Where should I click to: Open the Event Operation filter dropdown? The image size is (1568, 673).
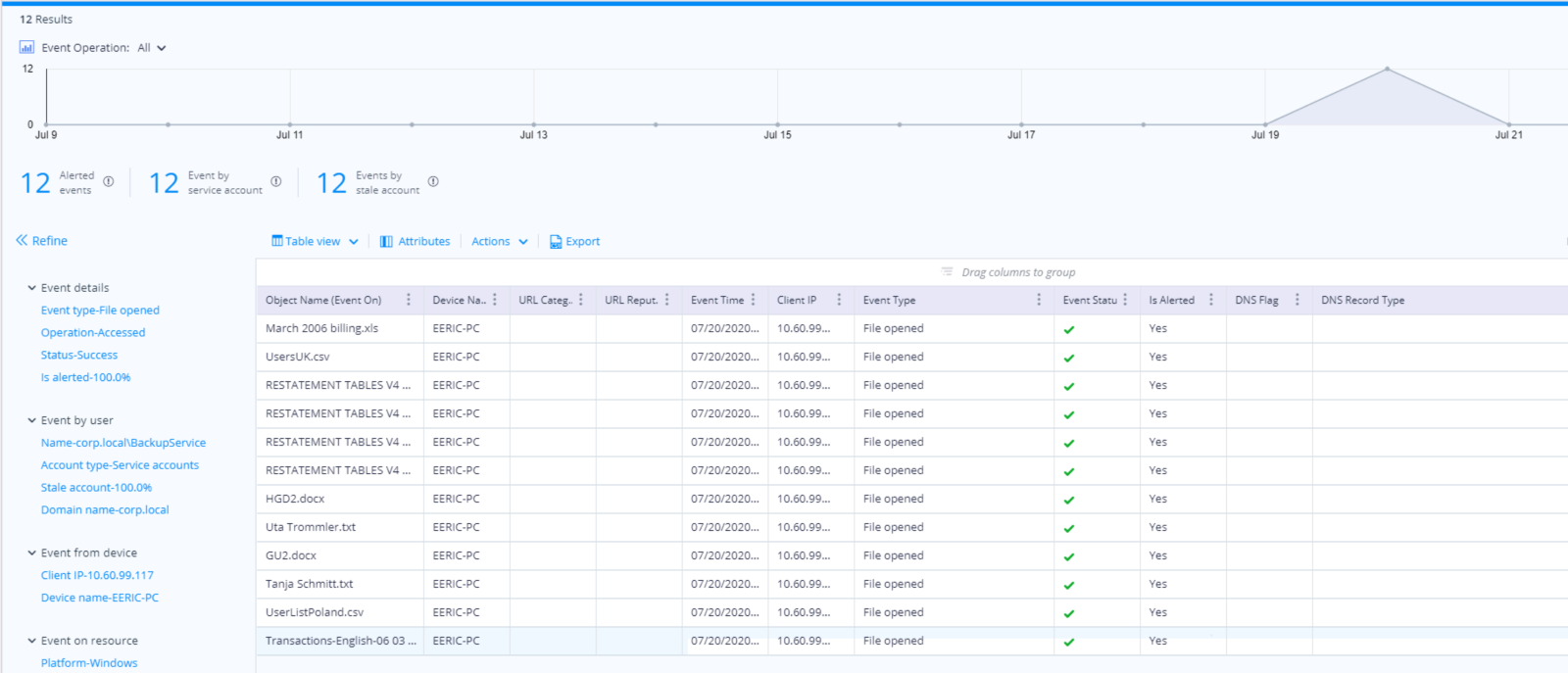tap(152, 48)
